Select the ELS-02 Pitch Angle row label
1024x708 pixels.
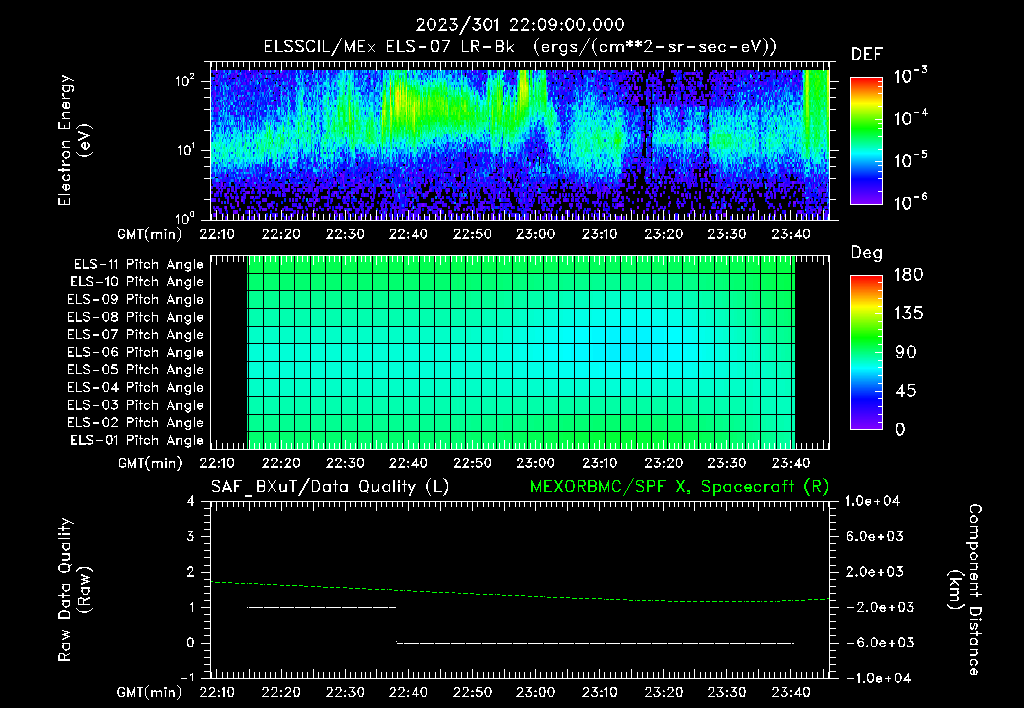(135, 423)
